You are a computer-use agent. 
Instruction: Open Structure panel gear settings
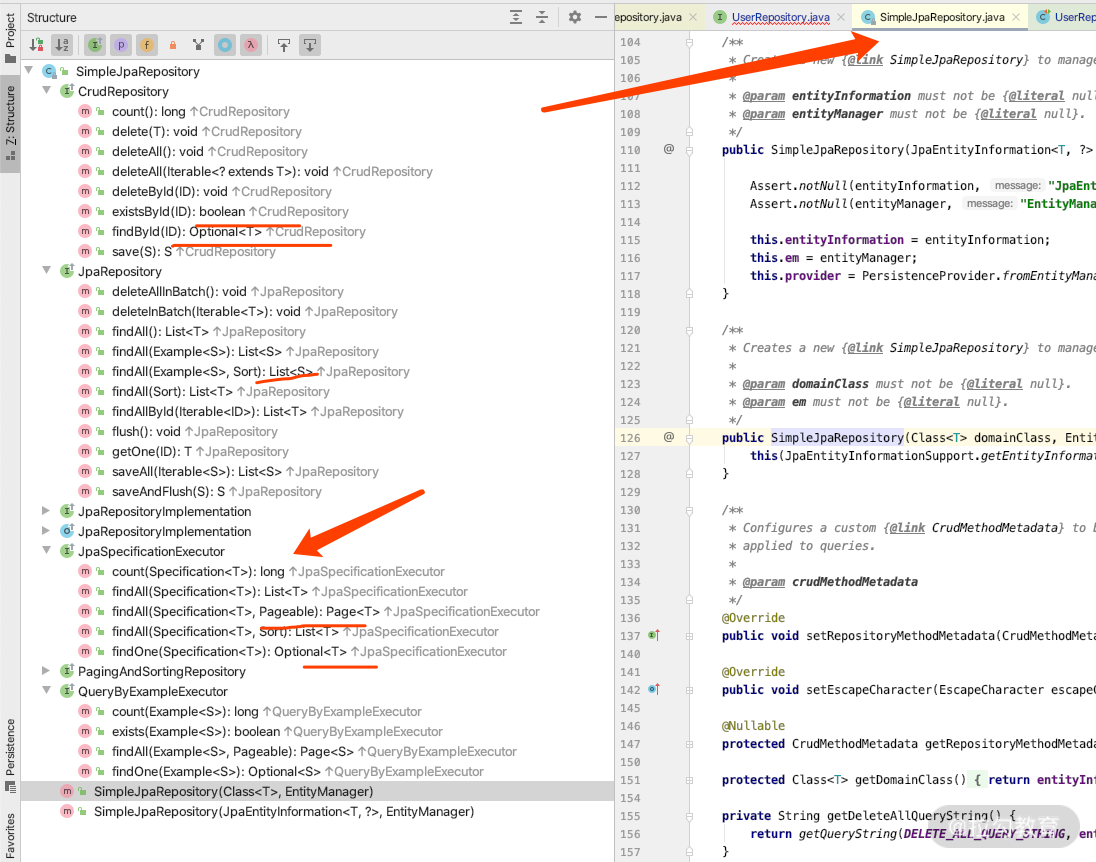(x=575, y=17)
